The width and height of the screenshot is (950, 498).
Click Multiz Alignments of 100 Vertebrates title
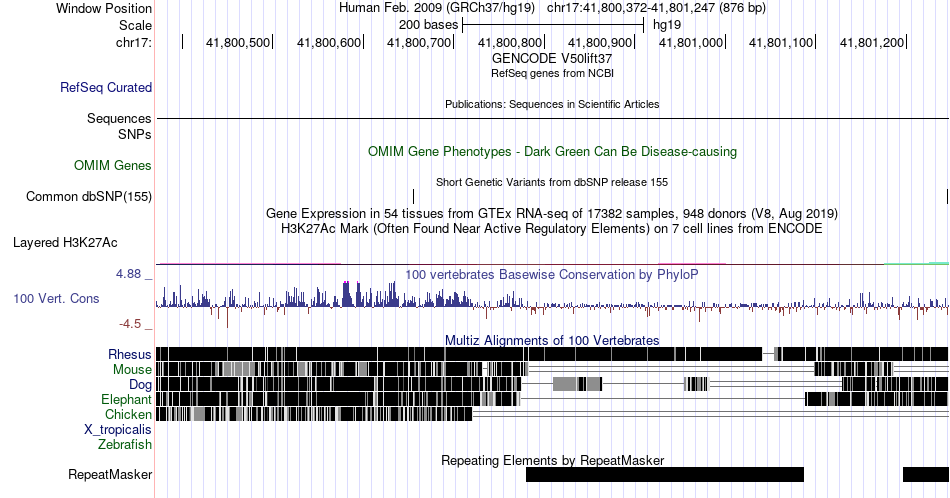[552, 340]
